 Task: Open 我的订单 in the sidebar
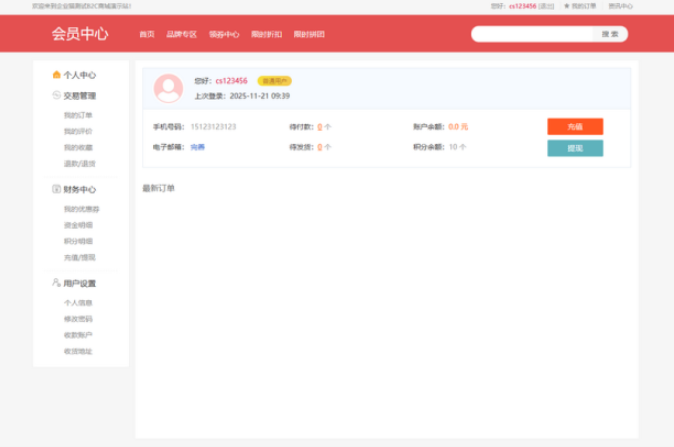(x=78, y=115)
